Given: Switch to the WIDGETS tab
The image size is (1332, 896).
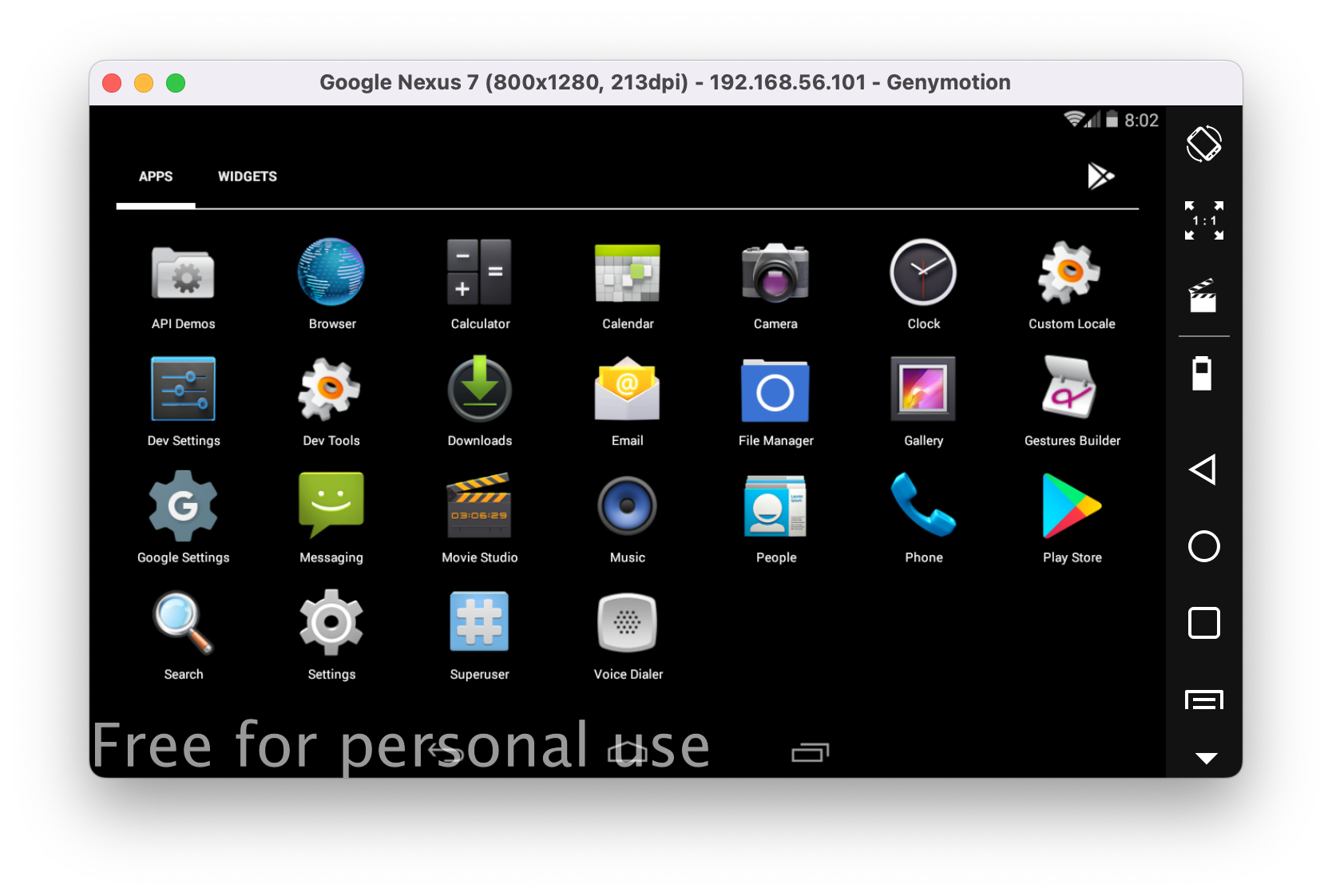Looking at the screenshot, I should point(247,176).
